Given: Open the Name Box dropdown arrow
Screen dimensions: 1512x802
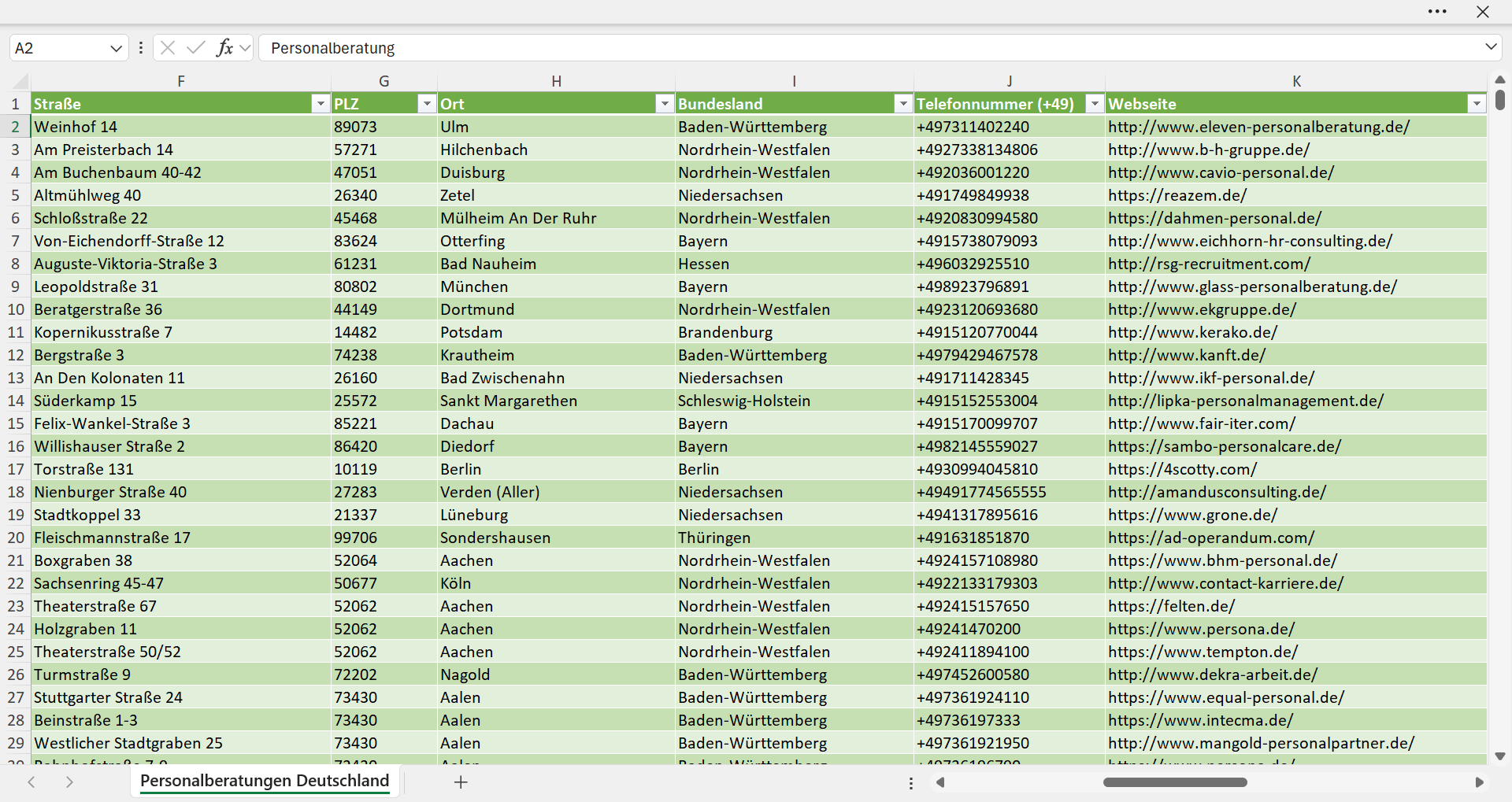Looking at the screenshot, I should pos(117,48).
